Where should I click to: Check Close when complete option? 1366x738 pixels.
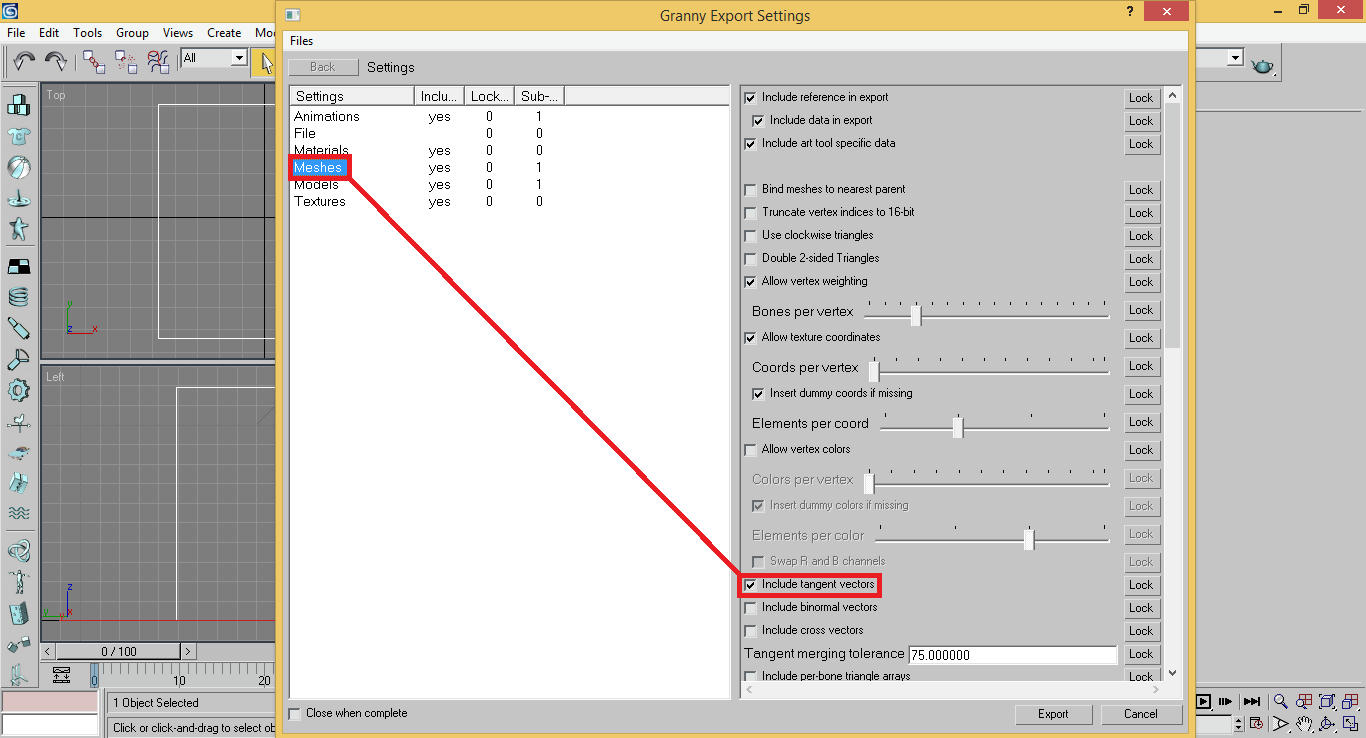pyautogui.click(x=294, y=714)
